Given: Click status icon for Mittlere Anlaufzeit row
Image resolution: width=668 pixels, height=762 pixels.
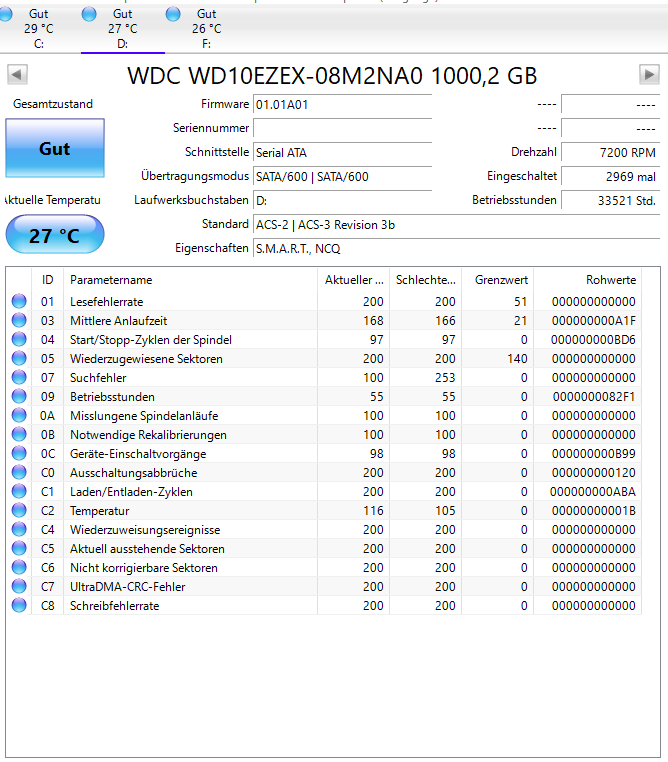Looking at the screenshot, I should click(19, 320).
